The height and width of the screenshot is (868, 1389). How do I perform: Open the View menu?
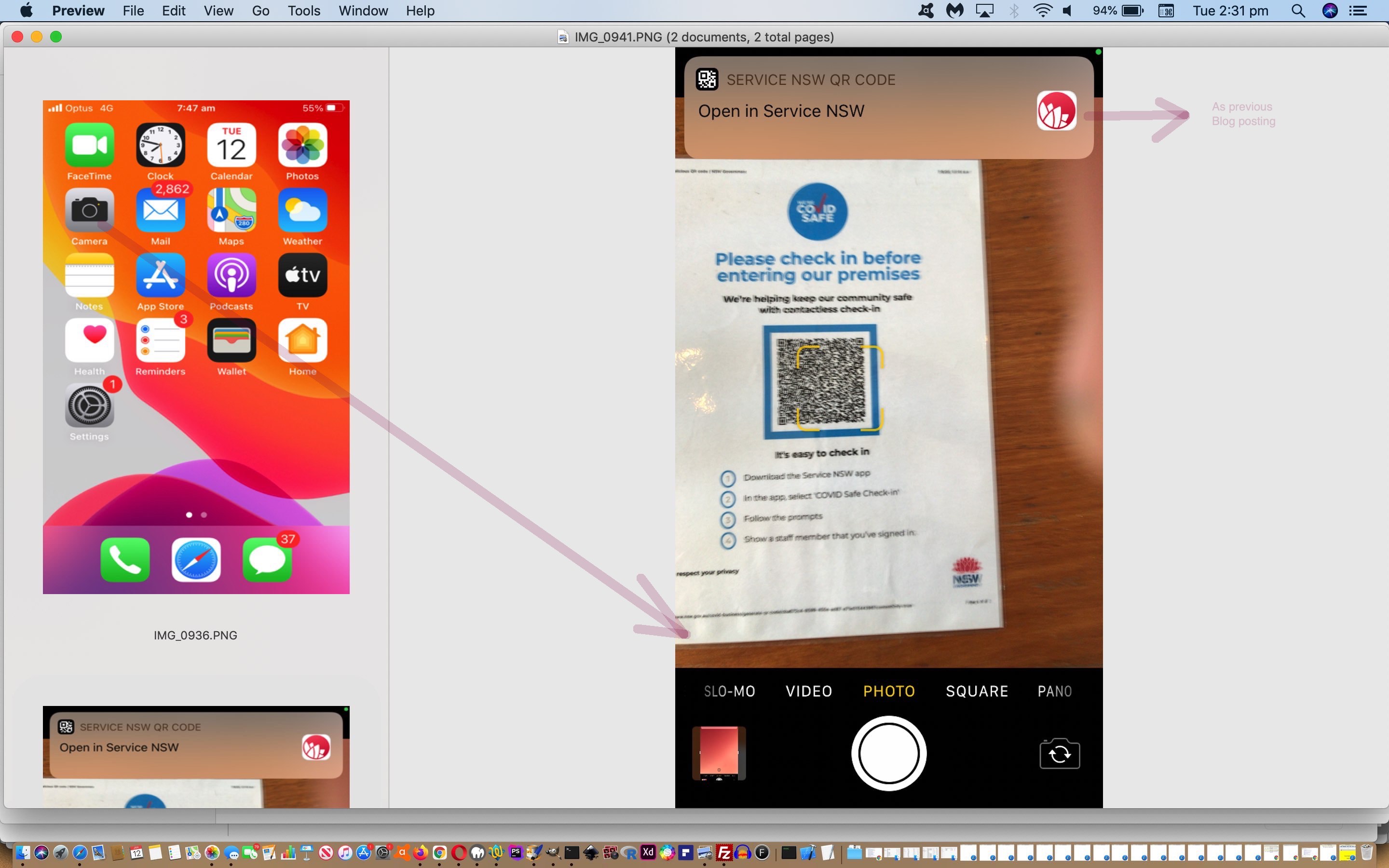pyautogui.click(x=218, y=10)
